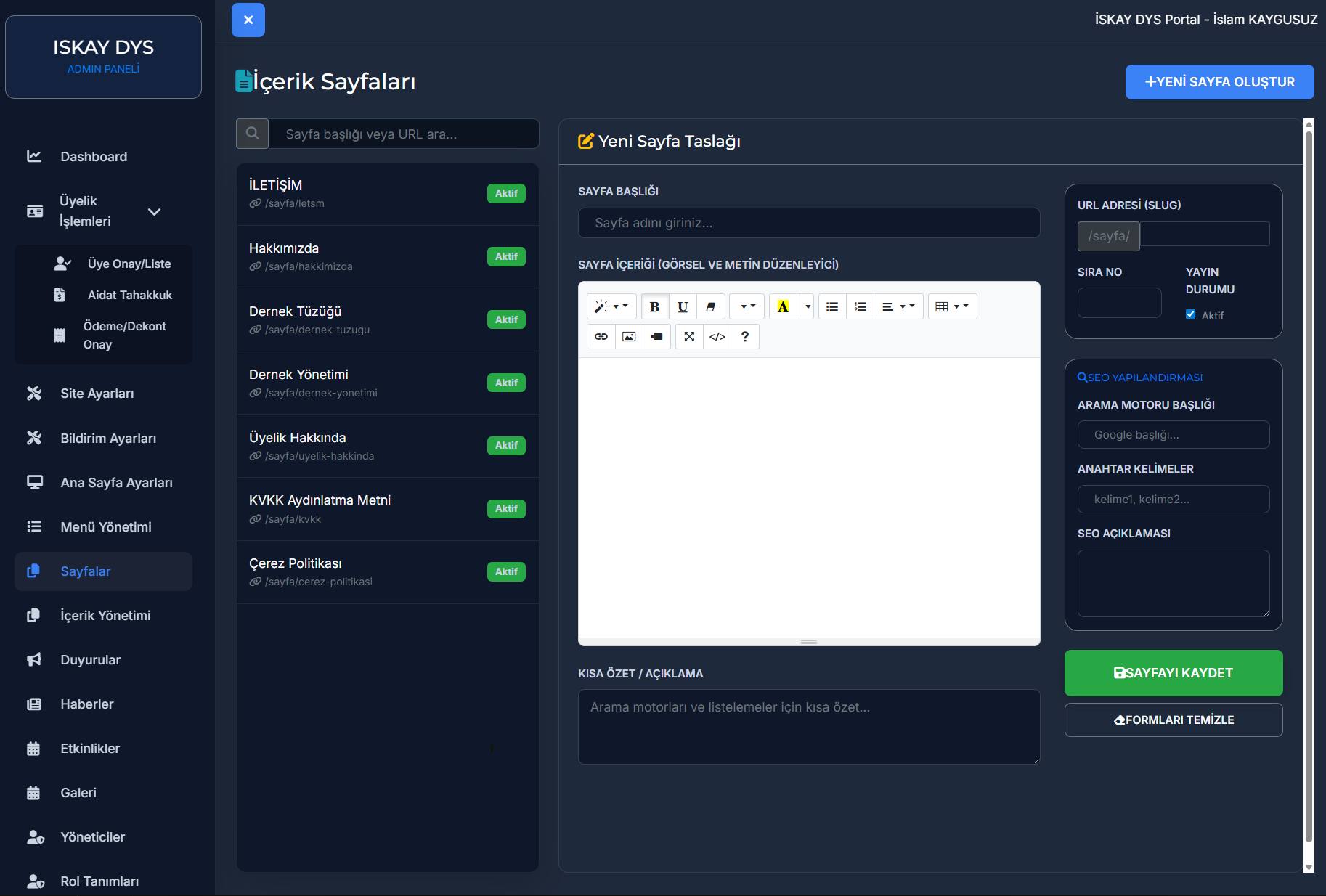Click the unordered bullet list icon
1326x896 pixels.
point(832,307)
